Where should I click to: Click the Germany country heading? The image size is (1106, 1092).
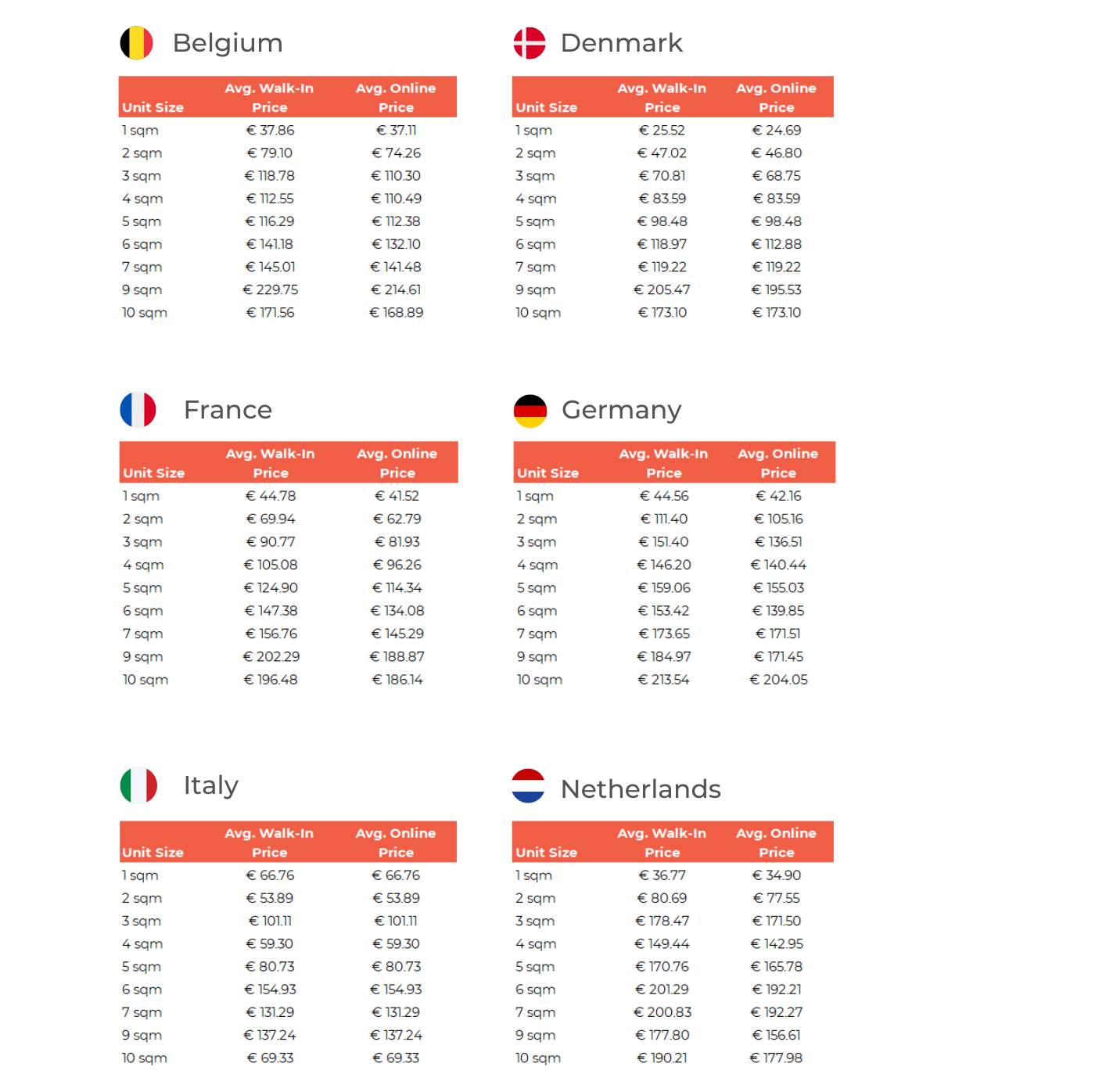tap(621, 410)
